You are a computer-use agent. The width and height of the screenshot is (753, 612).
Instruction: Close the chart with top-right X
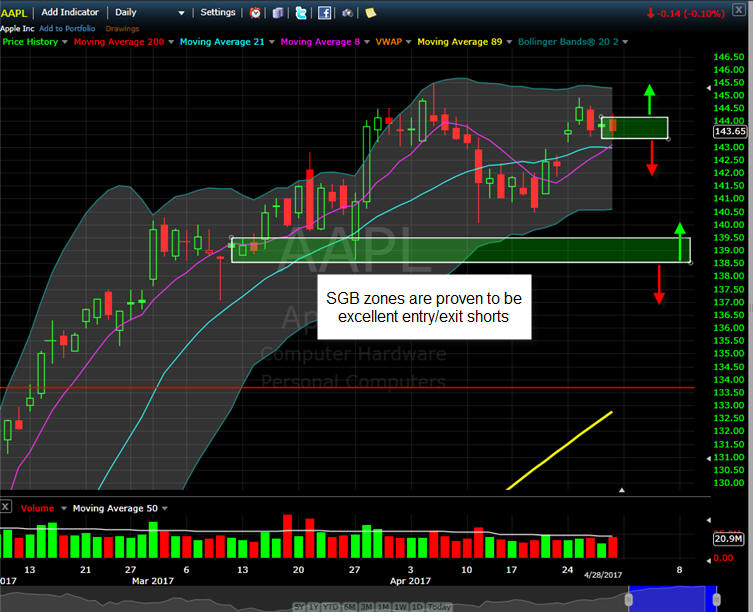coord(739,10)
